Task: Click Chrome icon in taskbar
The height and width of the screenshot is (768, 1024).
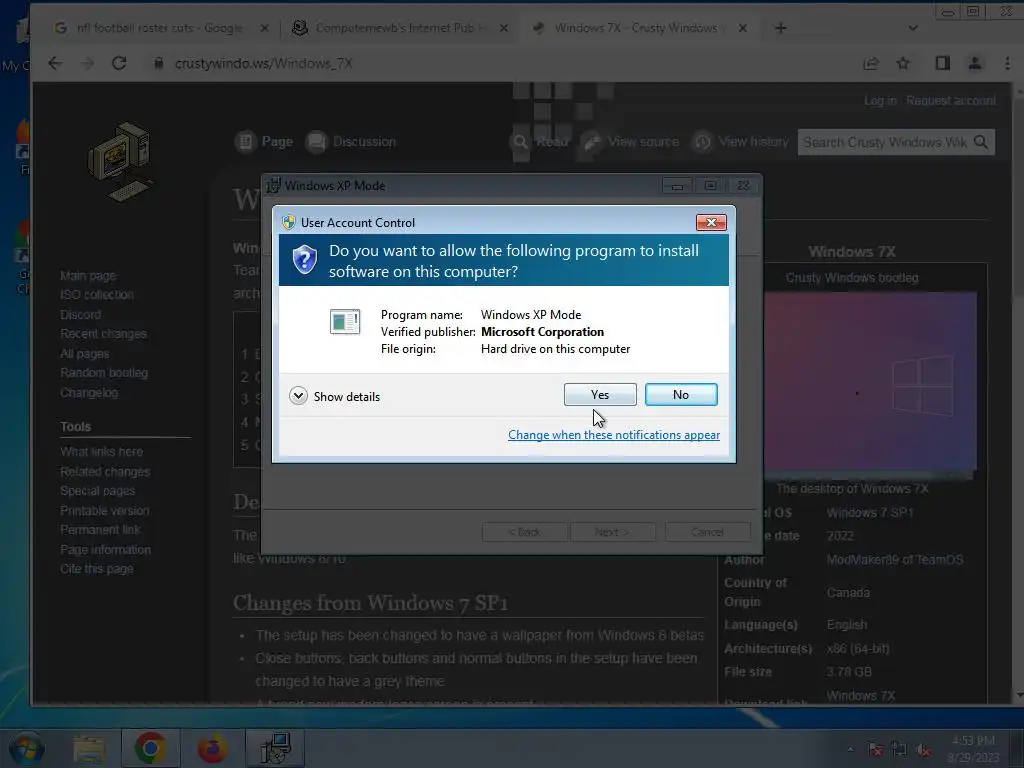Action: pos(150,748)
